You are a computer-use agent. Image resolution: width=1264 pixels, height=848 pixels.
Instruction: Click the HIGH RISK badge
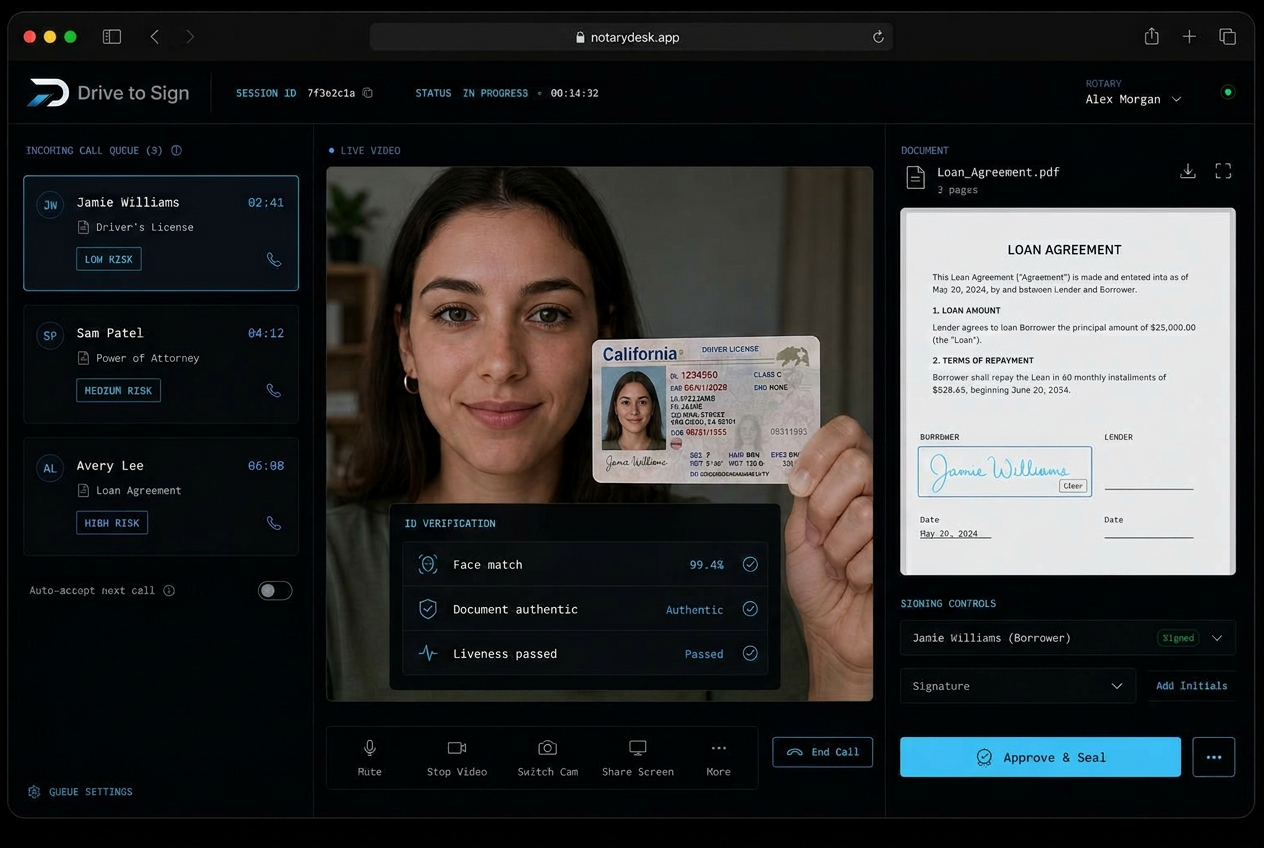112,522
